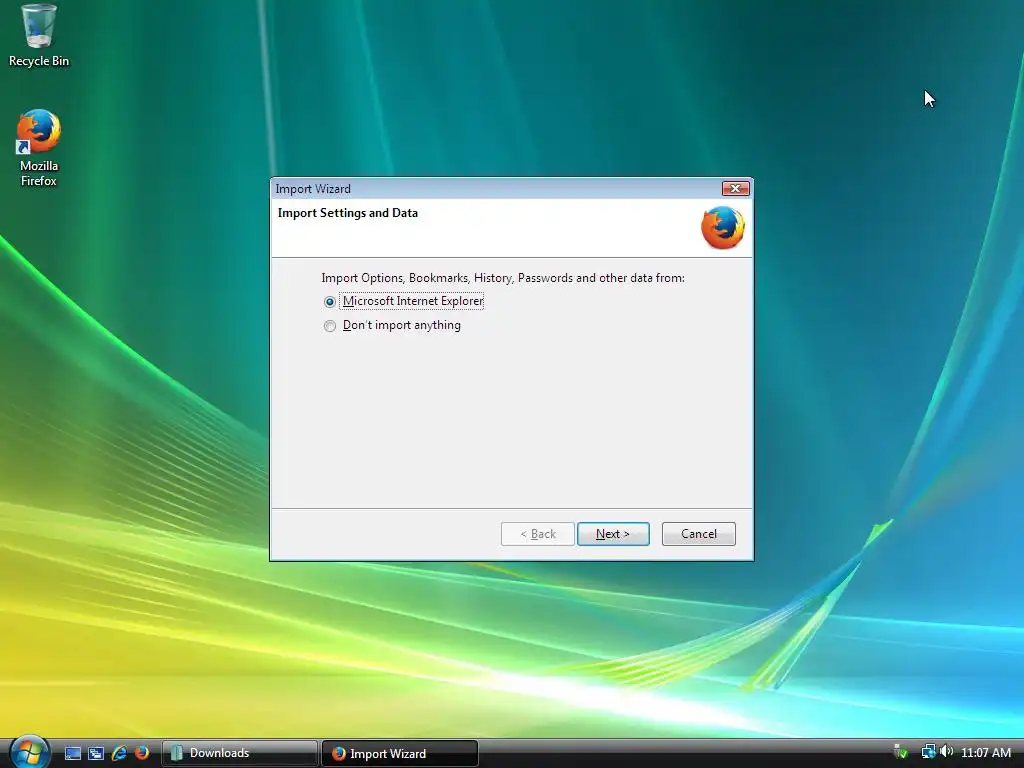Cancel the Import Wizard
Screen dimensions: 1024x768
tap(698, 534)
